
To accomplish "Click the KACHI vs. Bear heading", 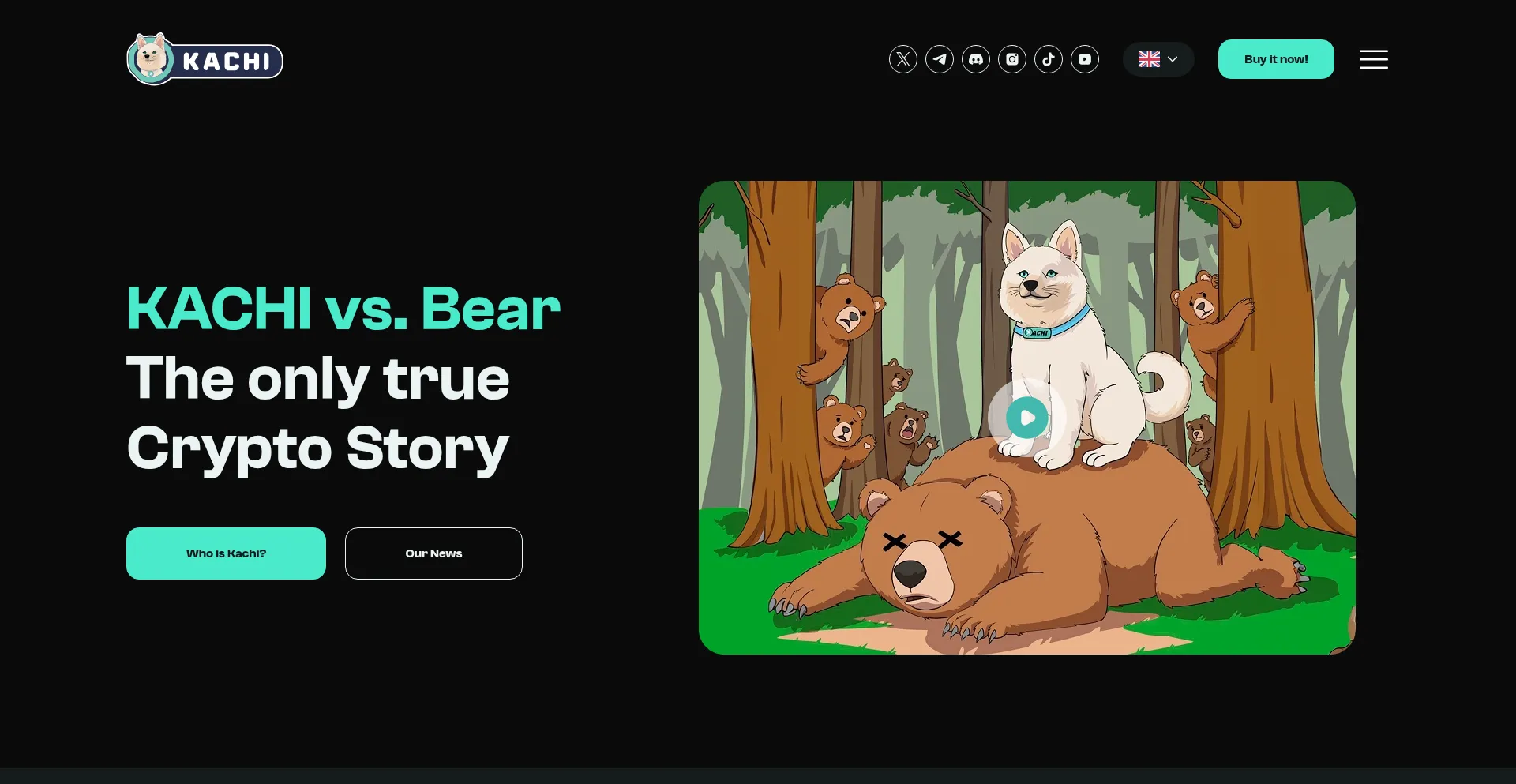I will 343,309.
